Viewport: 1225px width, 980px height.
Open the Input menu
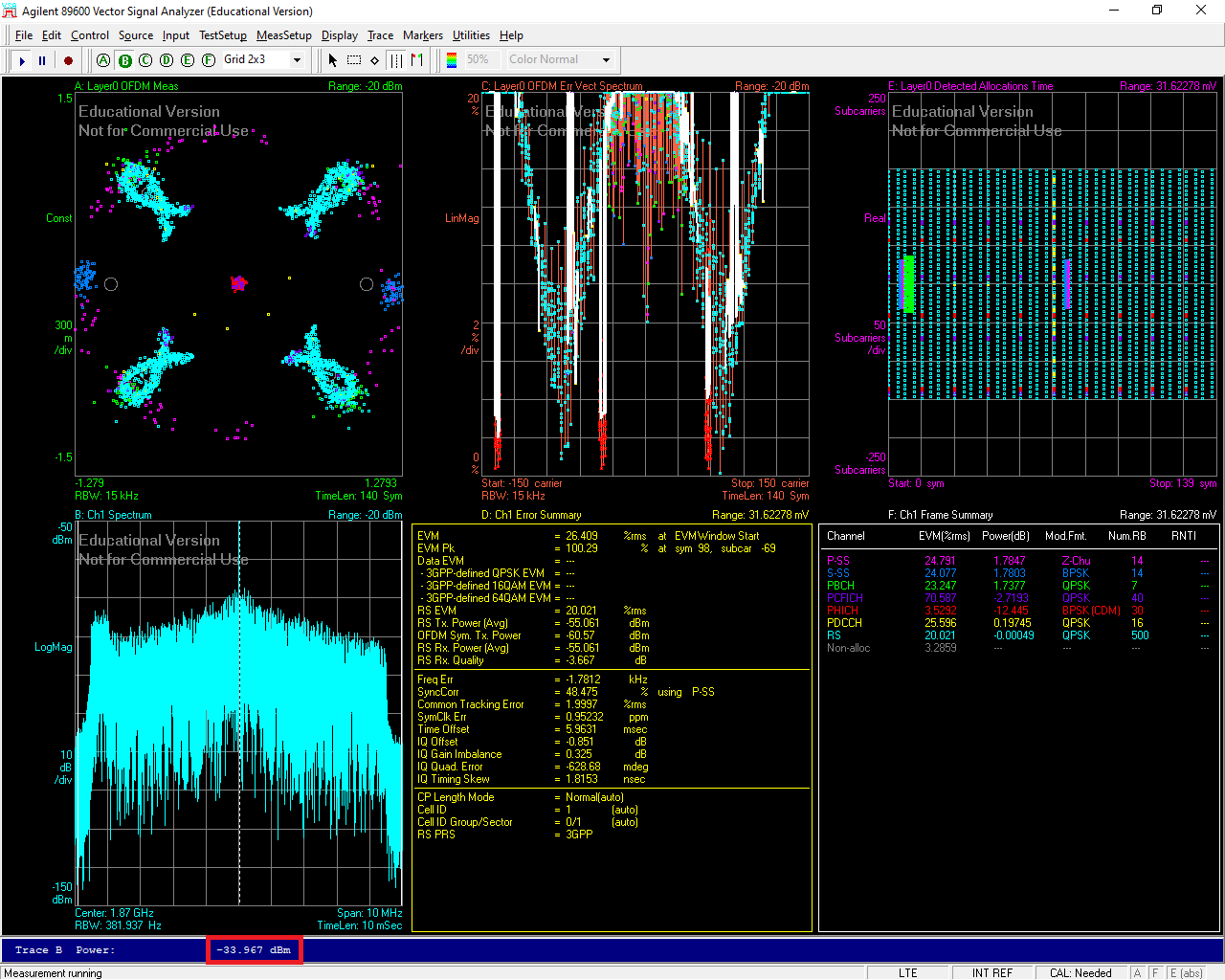176,35
